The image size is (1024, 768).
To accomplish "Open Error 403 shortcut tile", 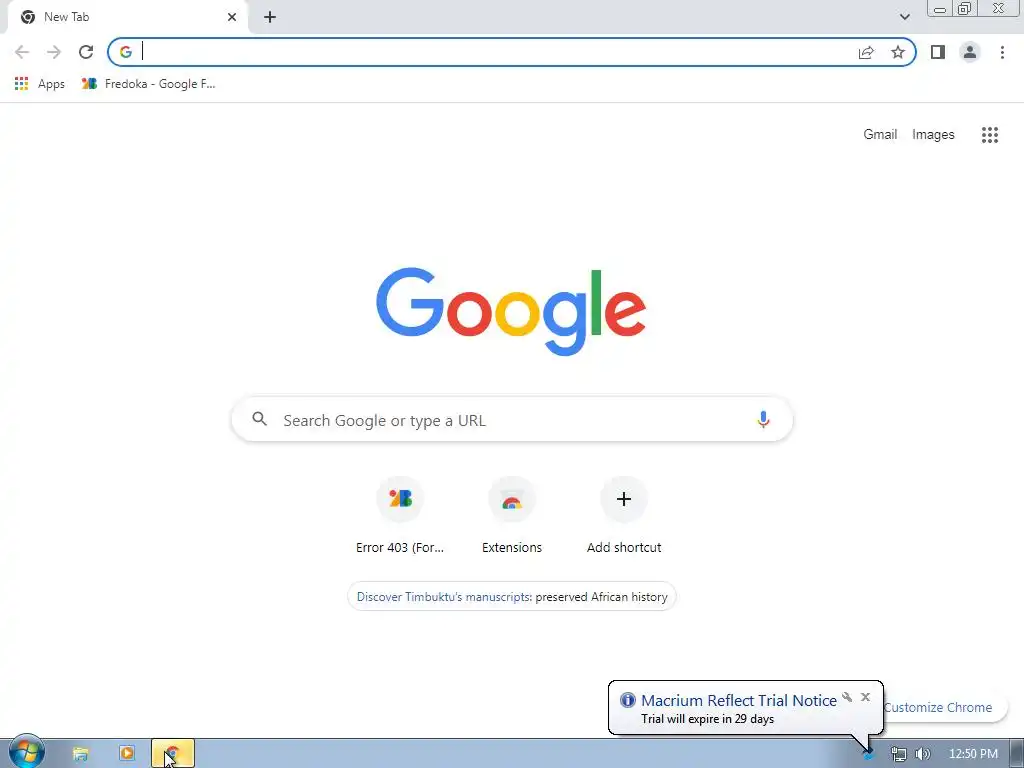I will point(400,516).
